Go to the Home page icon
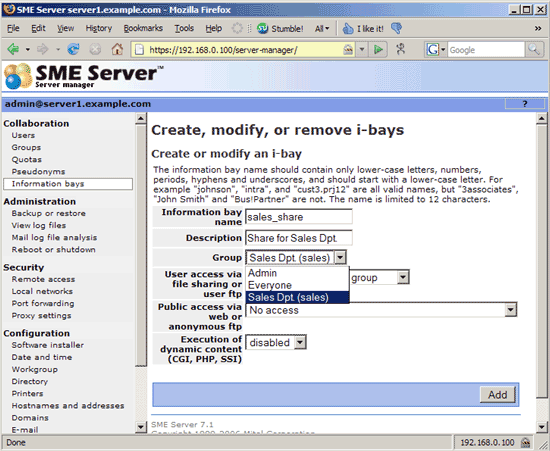Image resolution: width=550 pixels, height=451 pixels. point(117,49)
